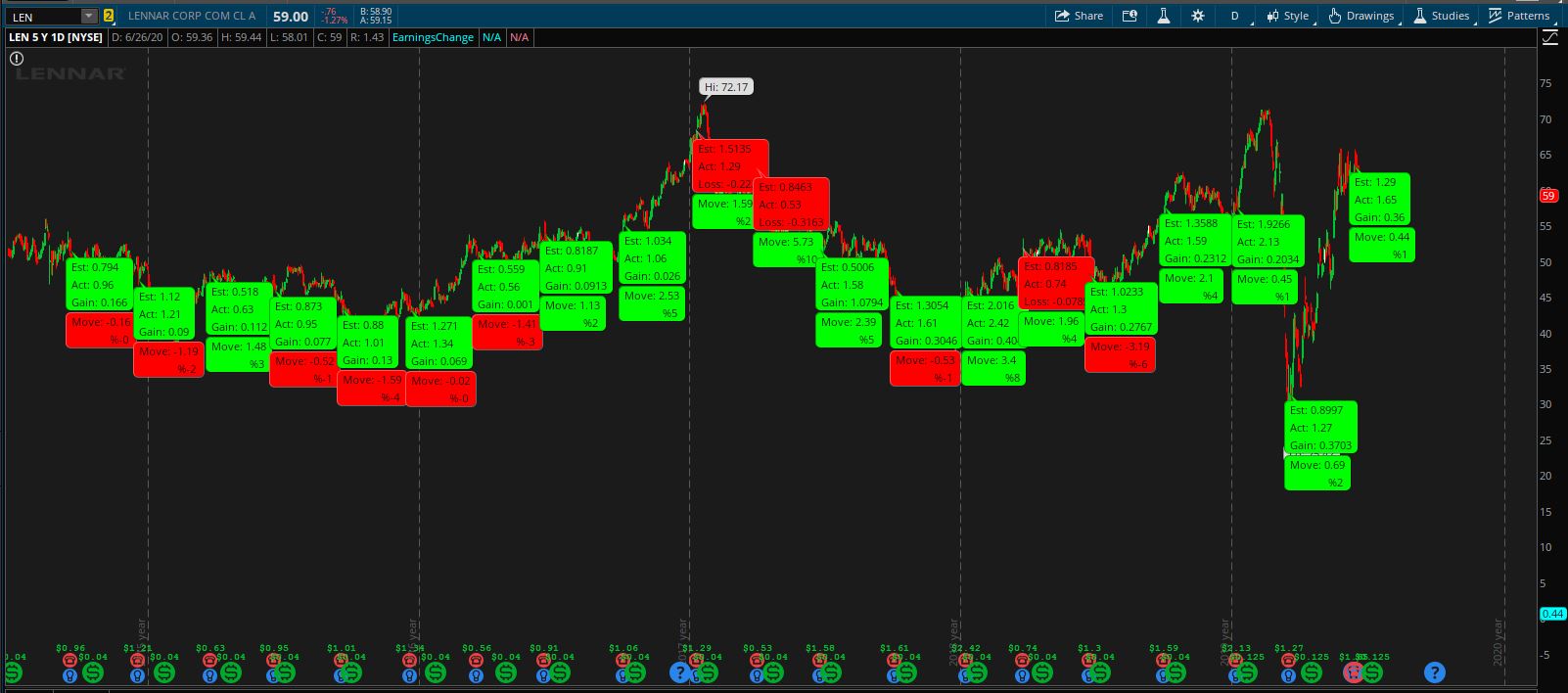Open the info panel icon beside Share

coord(1130,16)
